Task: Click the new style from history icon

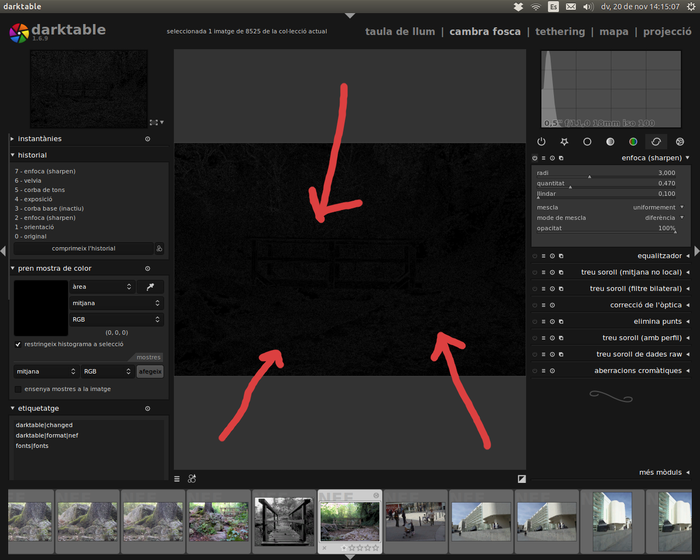Action: [159, 248]
